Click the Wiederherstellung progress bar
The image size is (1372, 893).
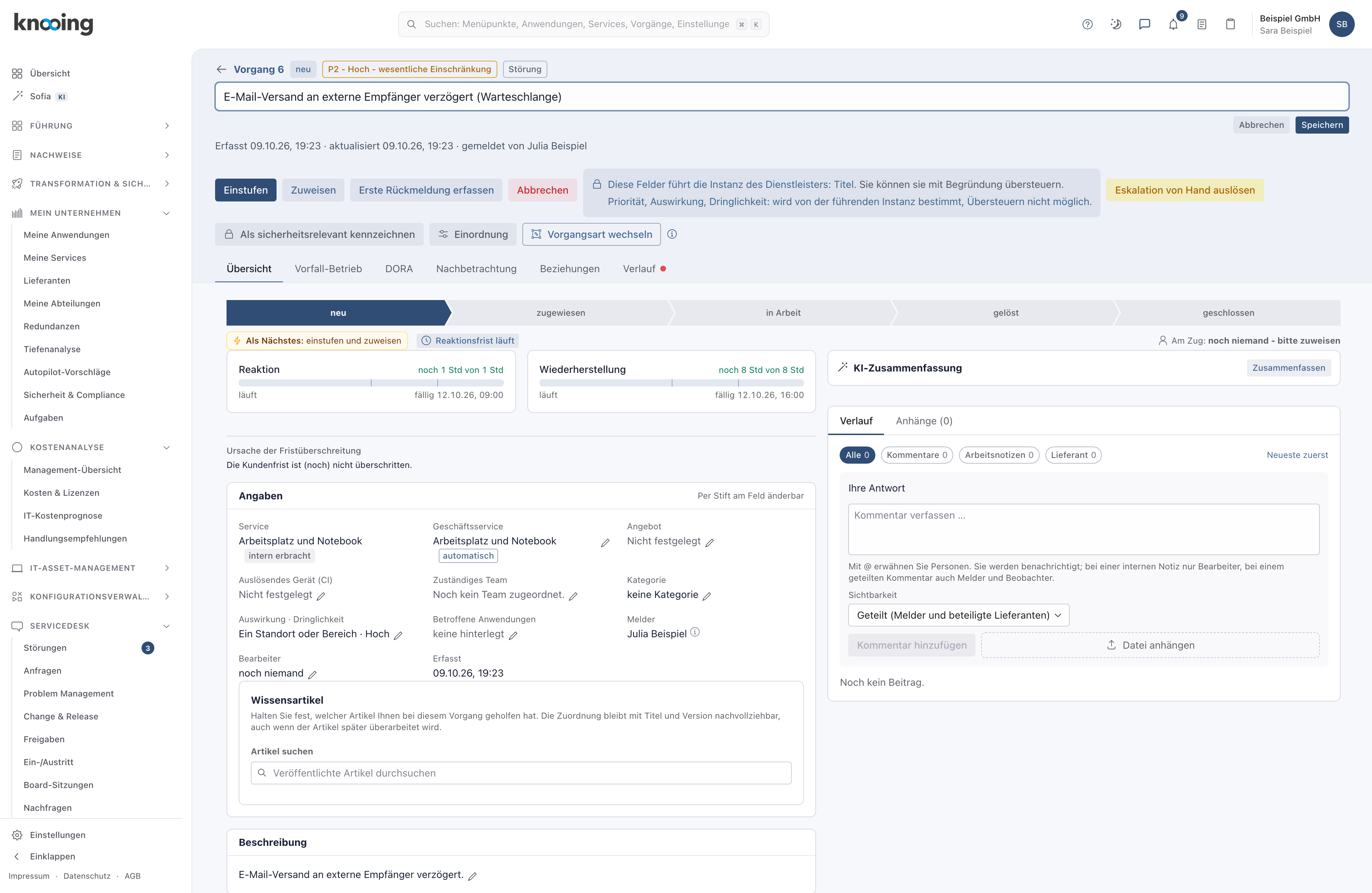point(671,383)
